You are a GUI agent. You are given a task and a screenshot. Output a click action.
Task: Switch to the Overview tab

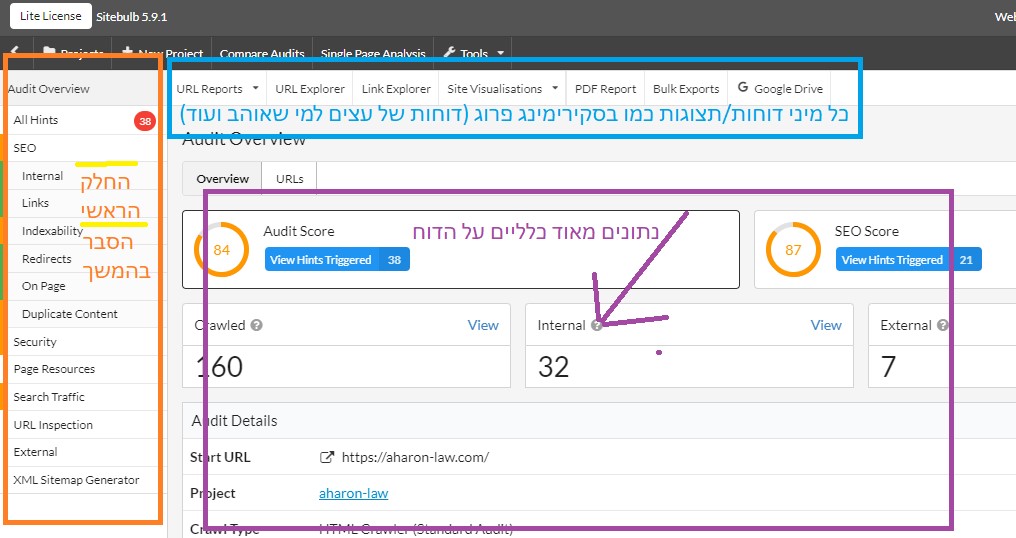point(222,178)
